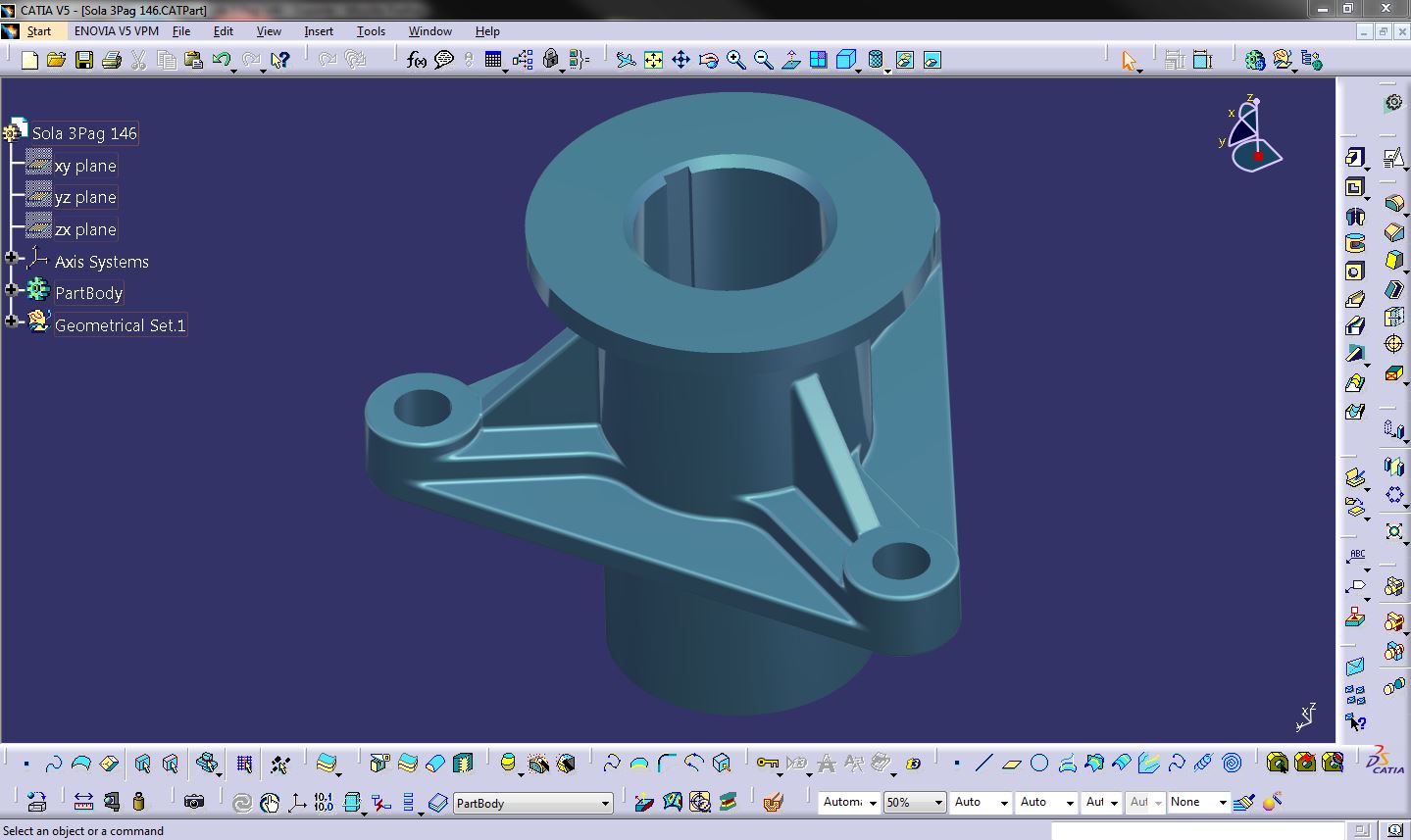
Task: Click the Shading view mode cube icon
Action: (846, 61)
